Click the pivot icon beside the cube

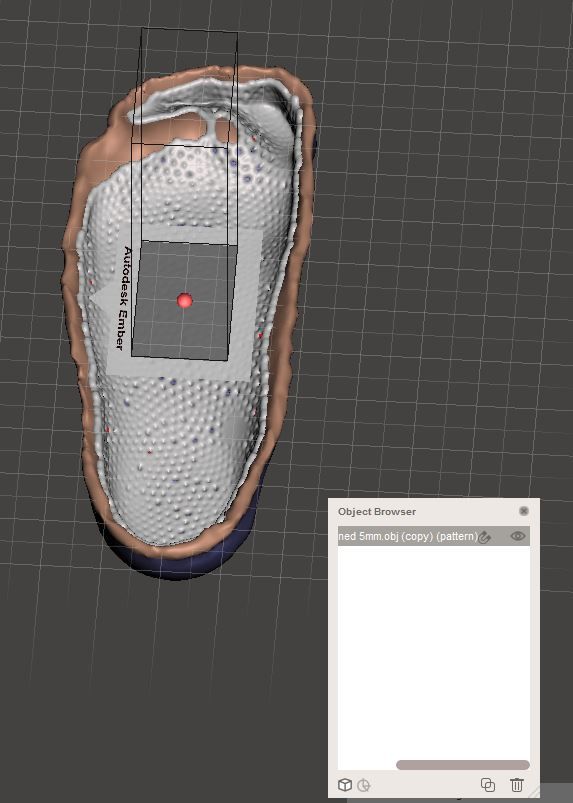(x=364, y=785)
